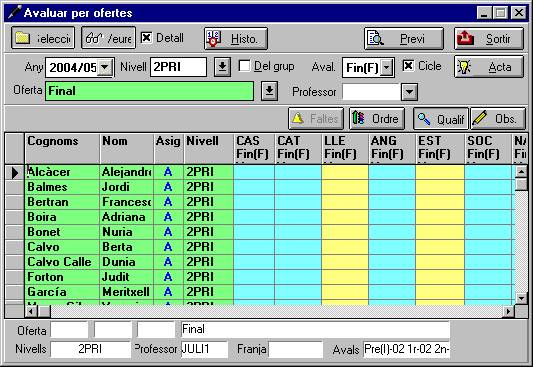Image resolution: width=533 pixels, height=367 pixels.
Task: Open the Aval. Fin(F) dropdown
Action: tap(386, 68)
